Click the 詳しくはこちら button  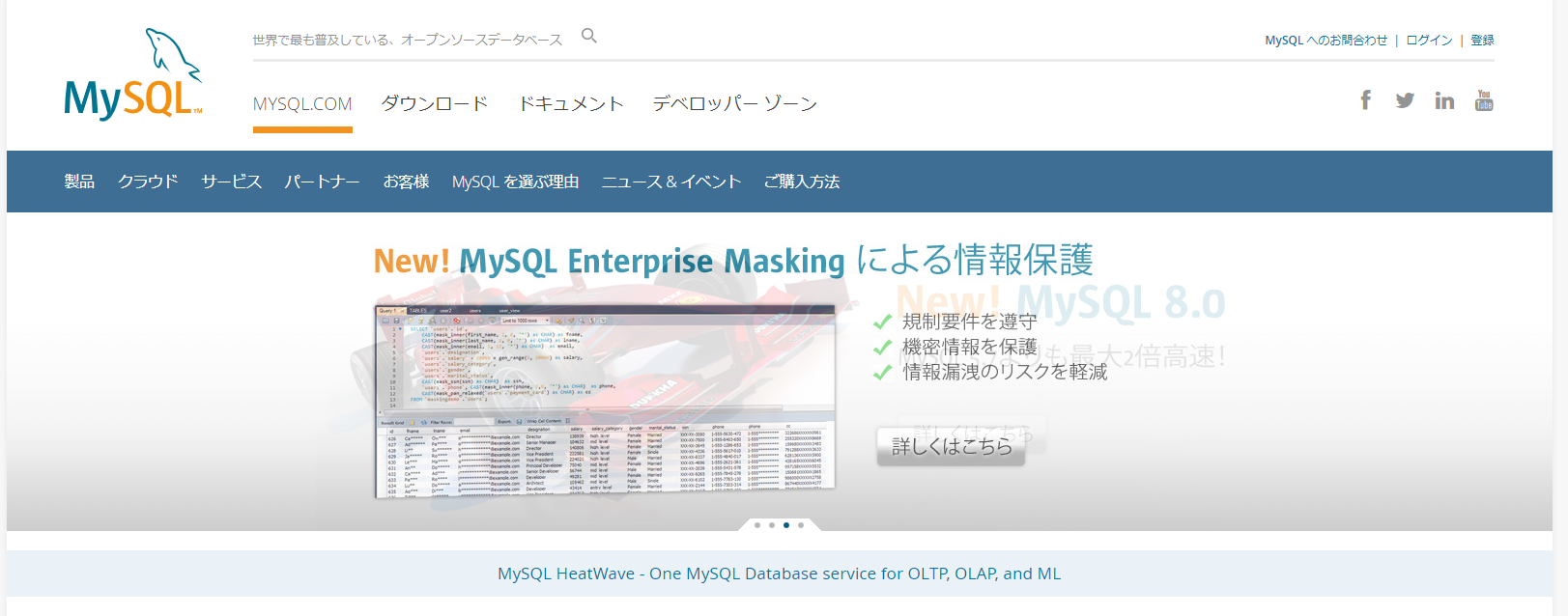tap(952, 446)
